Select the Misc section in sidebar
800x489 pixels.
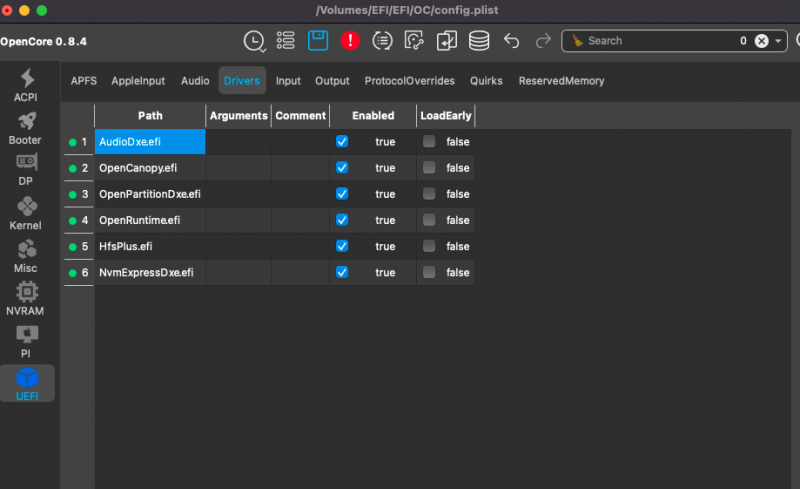(x=27, y=256)
